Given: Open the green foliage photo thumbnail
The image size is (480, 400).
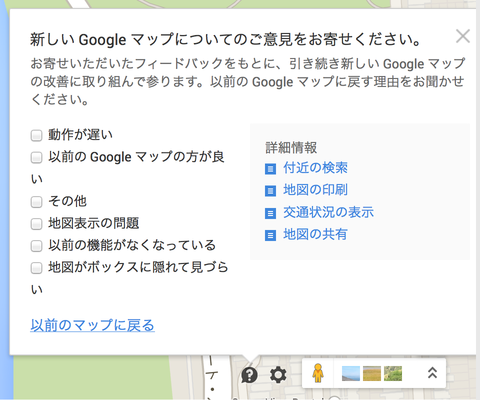Looking at the screenshot, I should click(393, 373).
